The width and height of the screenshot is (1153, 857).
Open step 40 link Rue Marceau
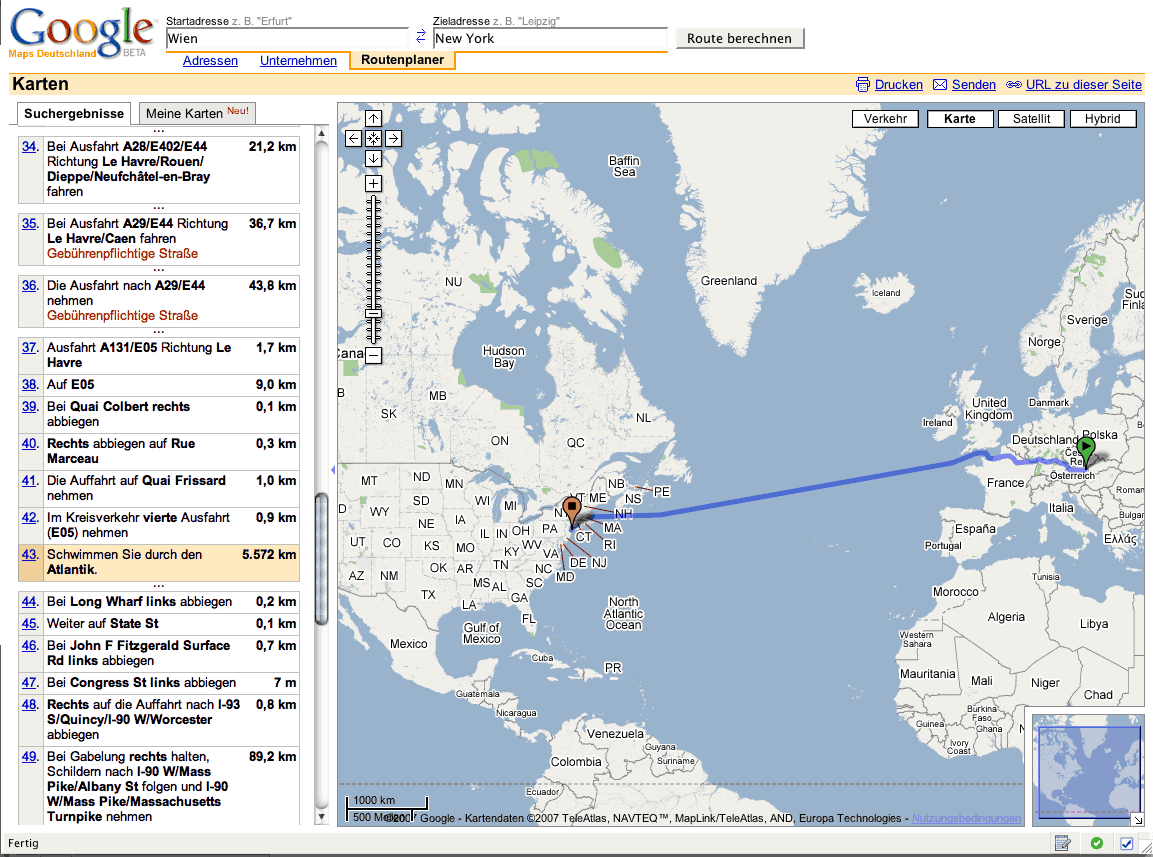[x=29, y=444]
